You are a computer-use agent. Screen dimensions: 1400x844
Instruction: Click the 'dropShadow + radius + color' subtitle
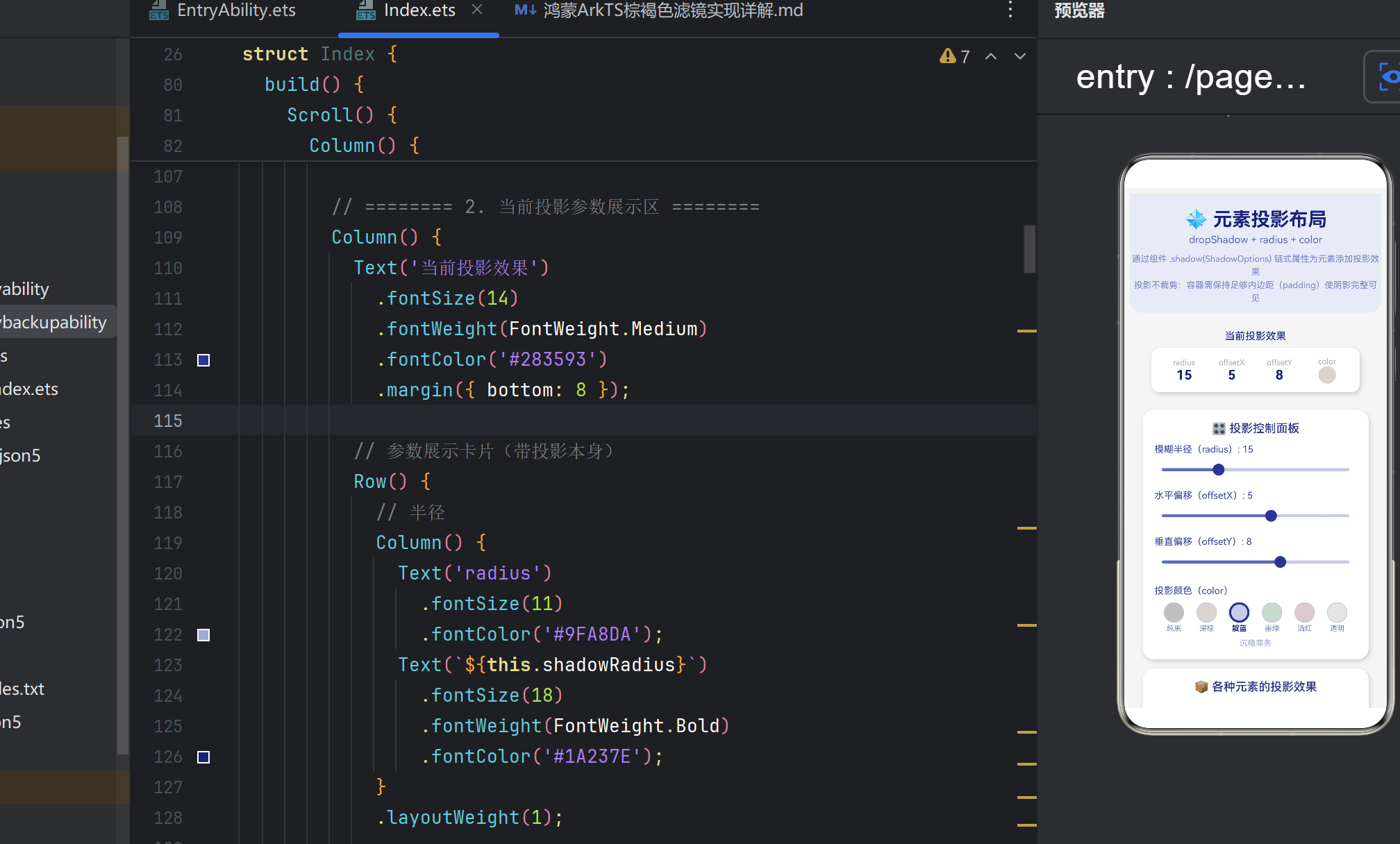[1256, 239]
